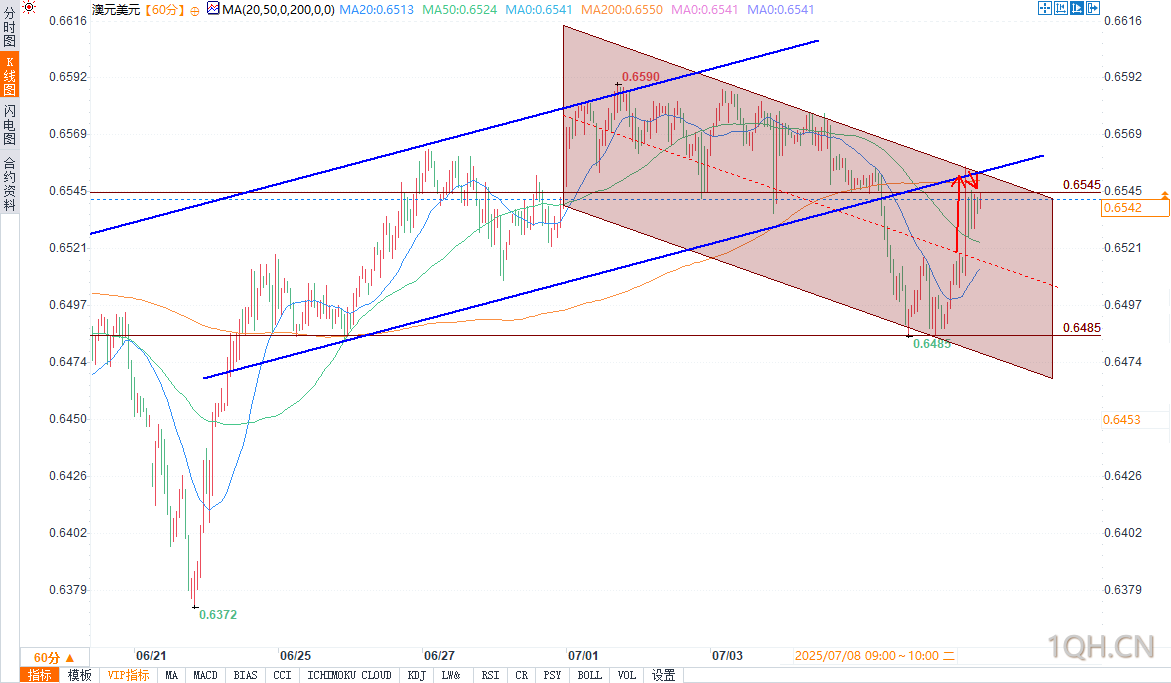The width and height of the screenshot is (1171, 683).
Task: Click the MA50:0.6524 legend value
Action: [x=460, y=10]
